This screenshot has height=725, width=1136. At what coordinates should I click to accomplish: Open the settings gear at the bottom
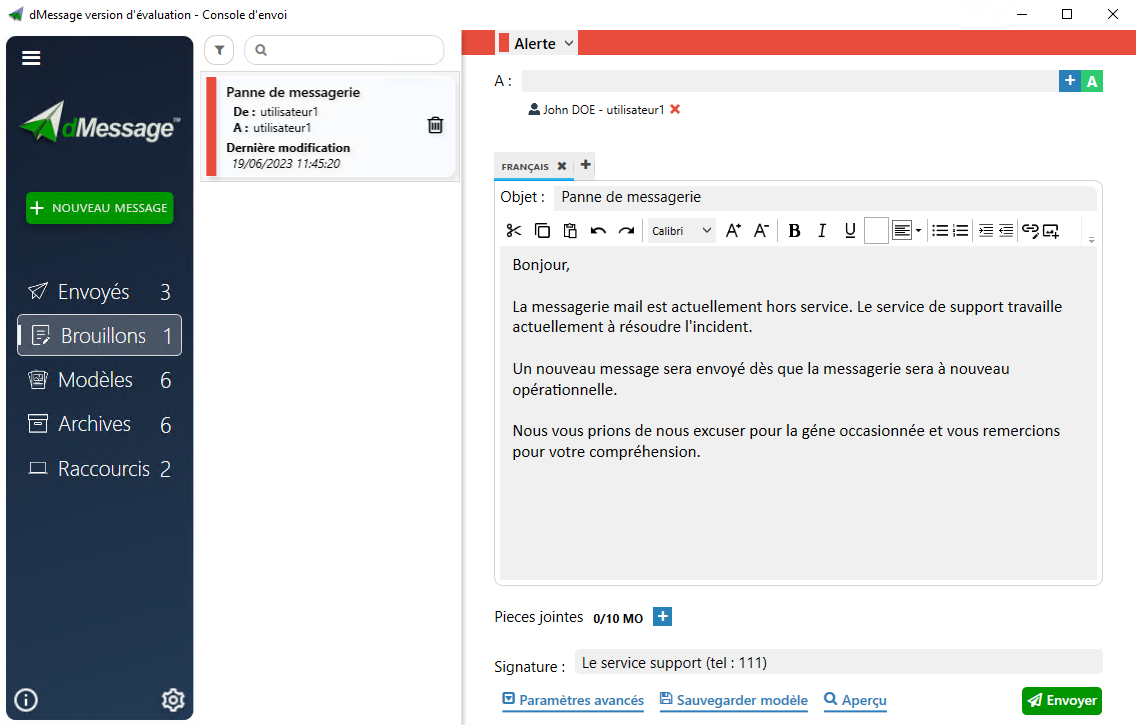coord(172,699)
